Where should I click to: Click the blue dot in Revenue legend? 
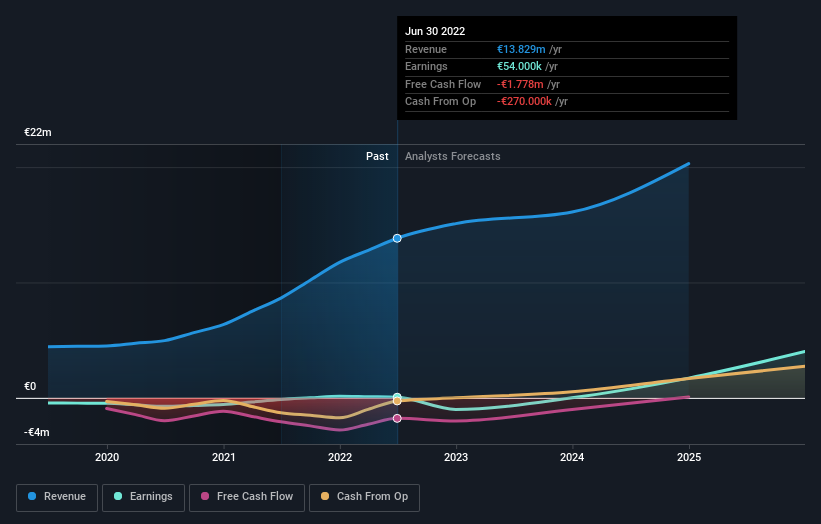32,496
